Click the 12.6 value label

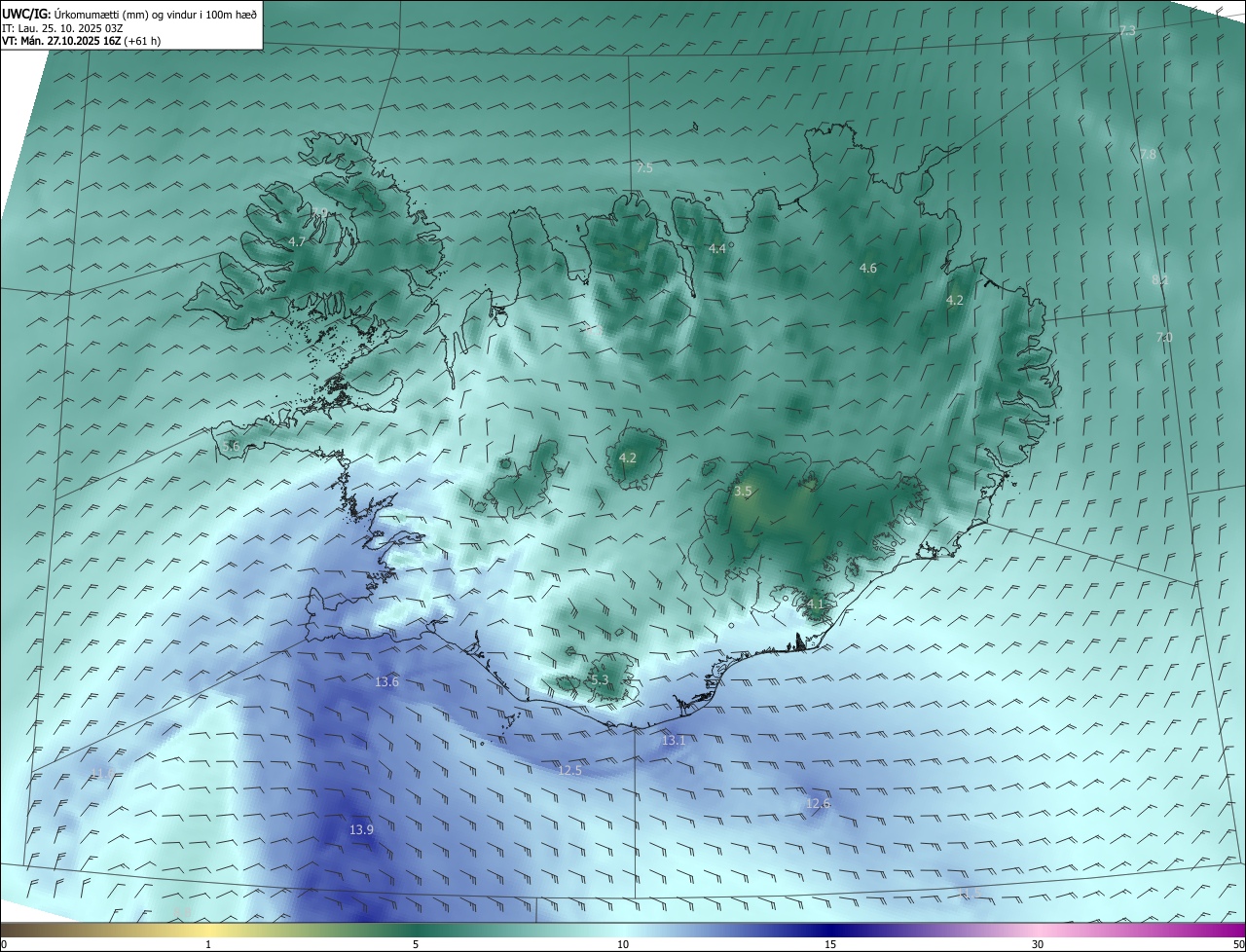tap(819, 804)
